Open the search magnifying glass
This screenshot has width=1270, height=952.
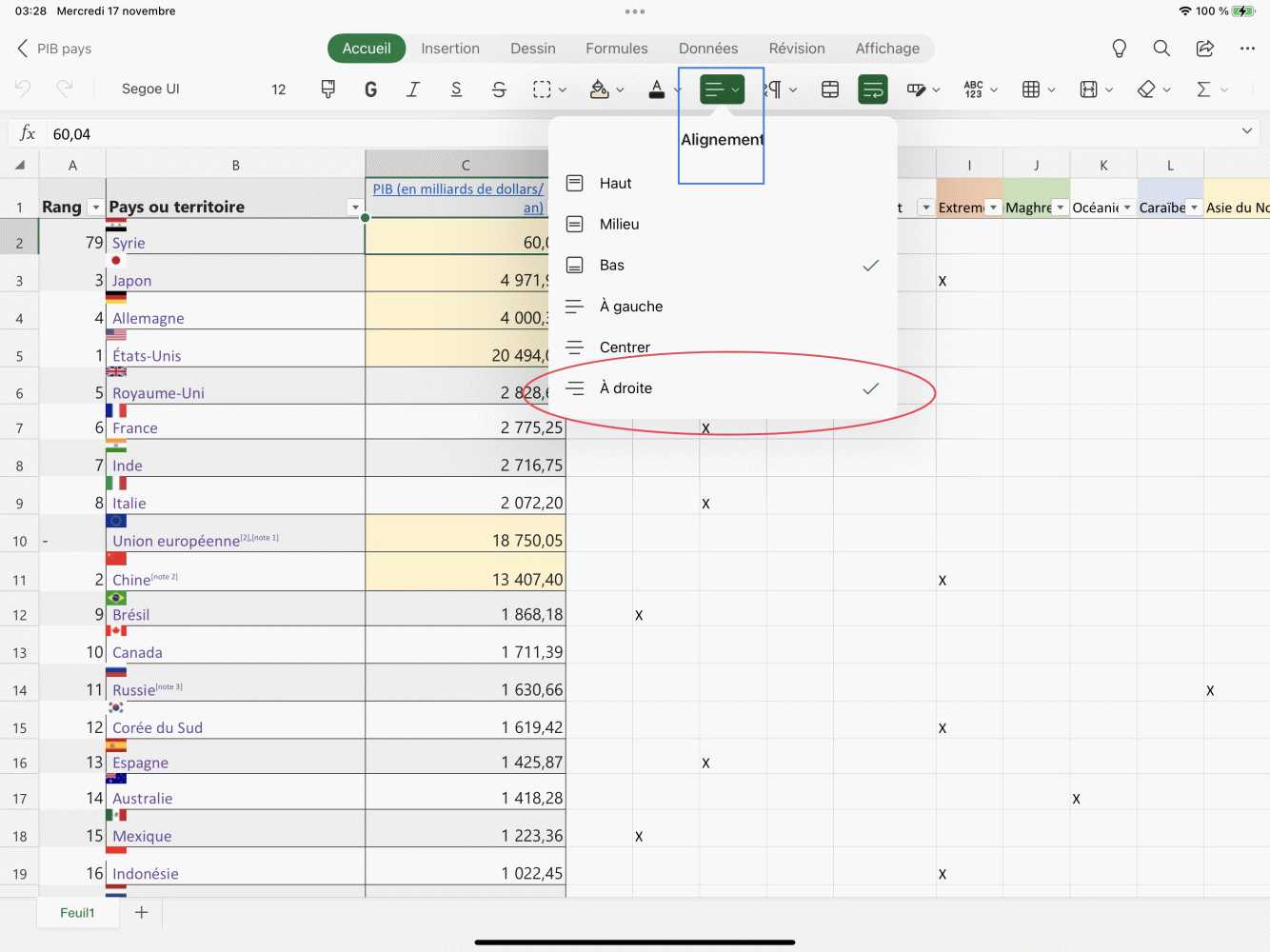[1161, 49]
